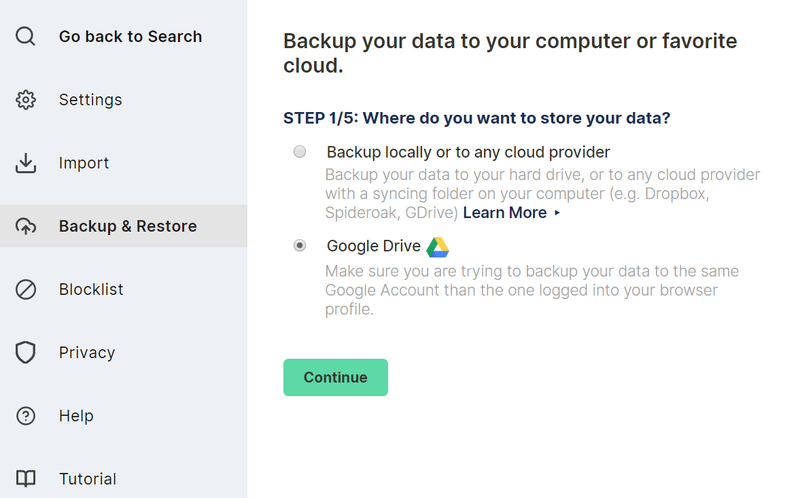The width and height of the screenshot is (800, 498).
Task: Expand the Learn More arrow
Action: tap(557, 213)
